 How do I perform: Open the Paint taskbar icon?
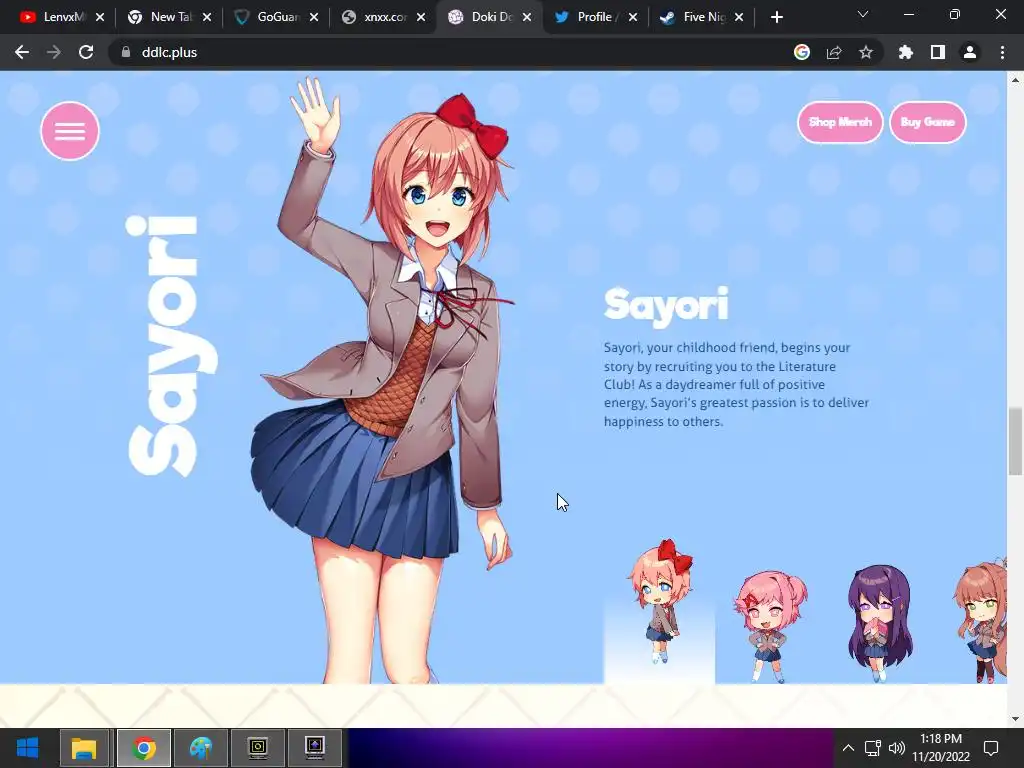click(201, 748)
